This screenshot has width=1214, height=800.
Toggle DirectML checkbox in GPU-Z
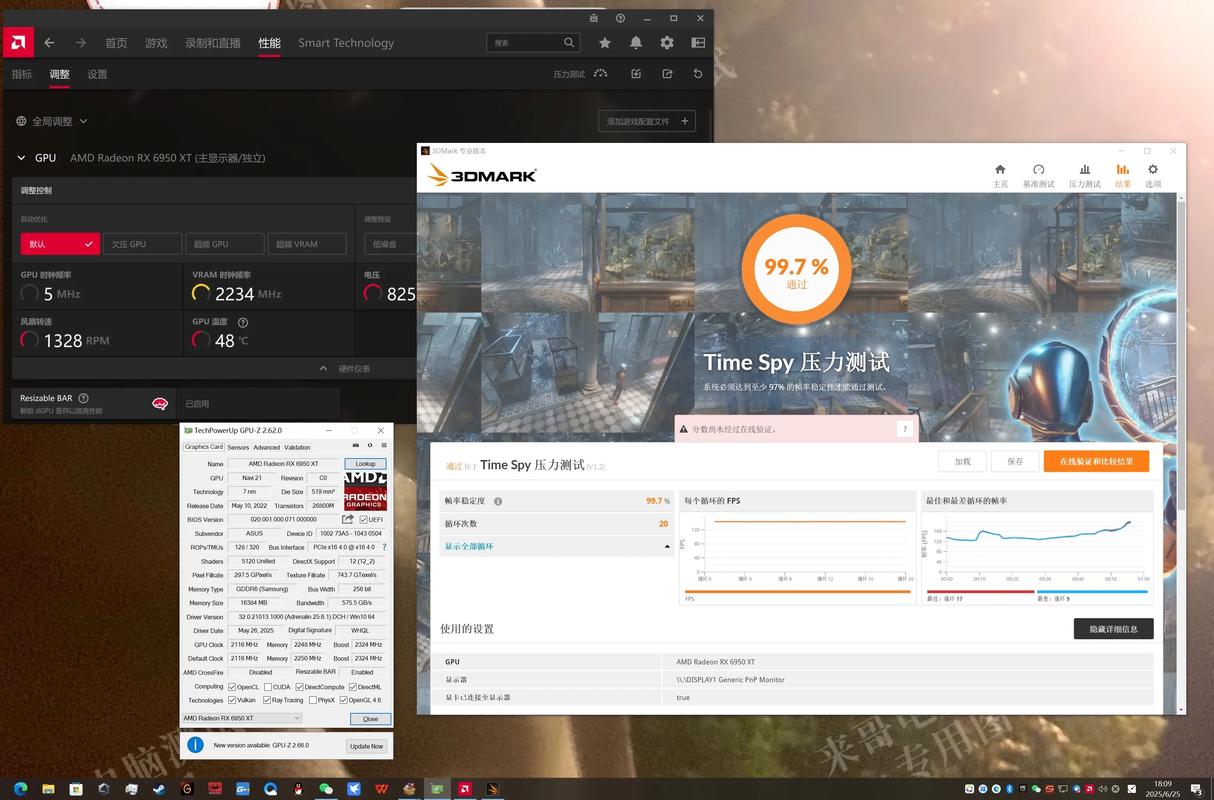(x=353, y=687)
